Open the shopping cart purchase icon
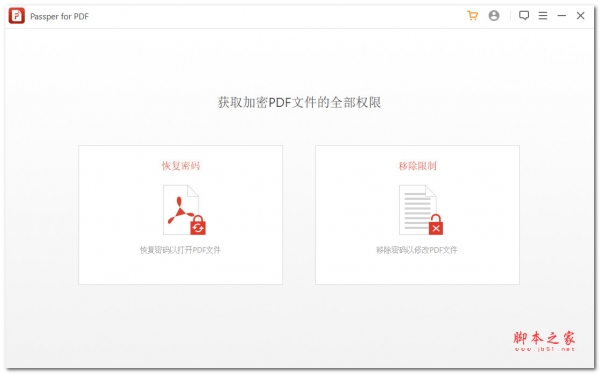Image resolution: width=600 pixels, height=374 pixels. point(473,16)
